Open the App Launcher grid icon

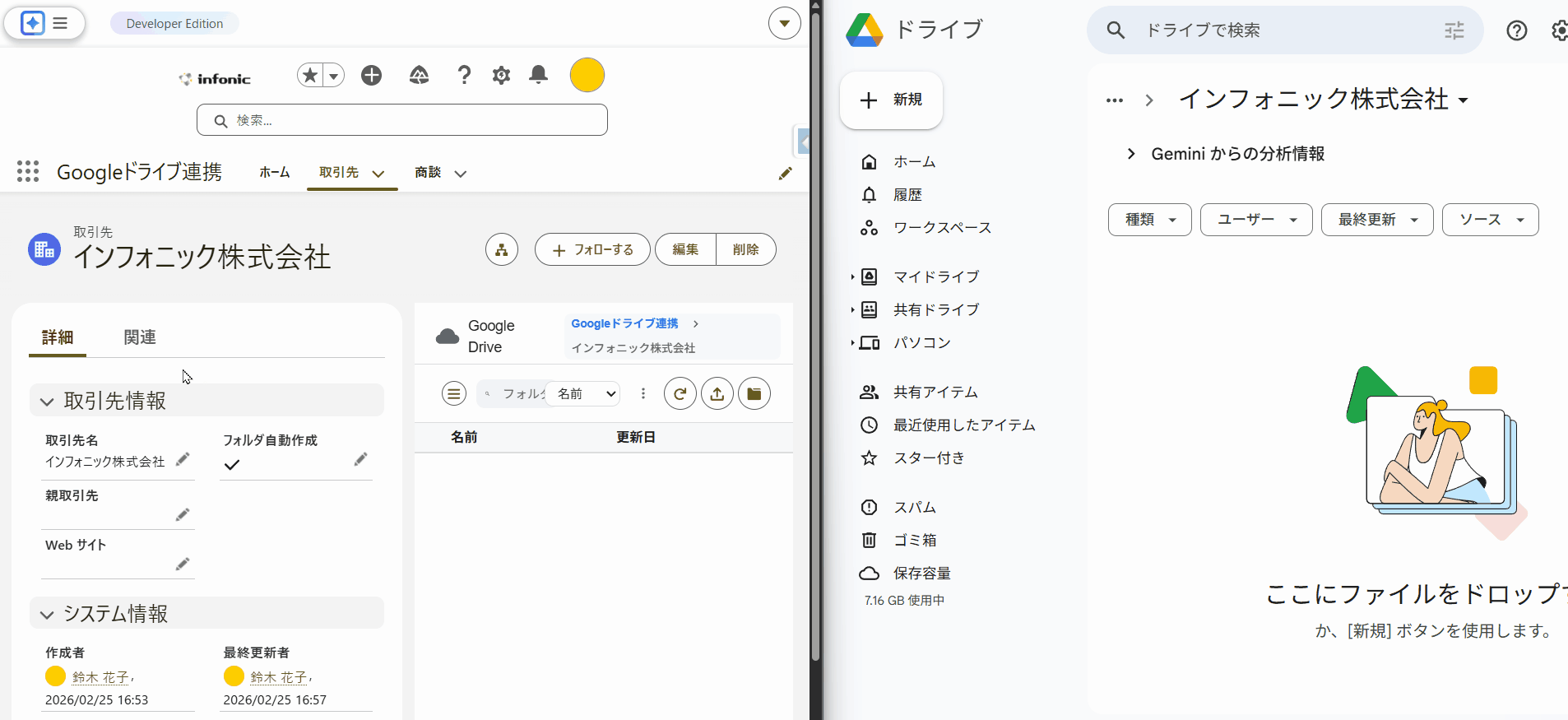28,171
